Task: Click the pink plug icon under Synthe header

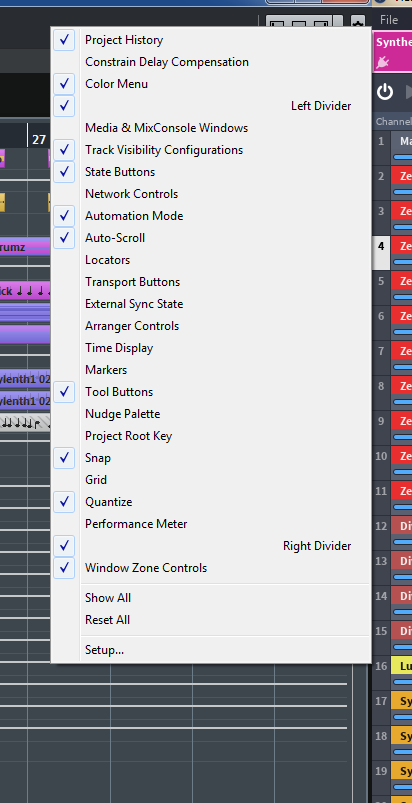Action: pos(383,62)
